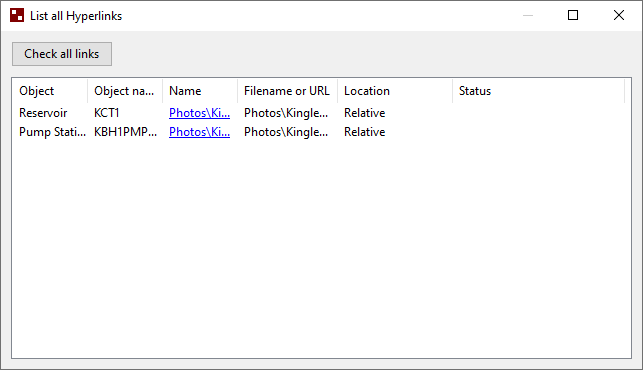Select the KBH1PMP object name cell
The height and width of the screenshot is (370, 643).
(x=125, y=132)
